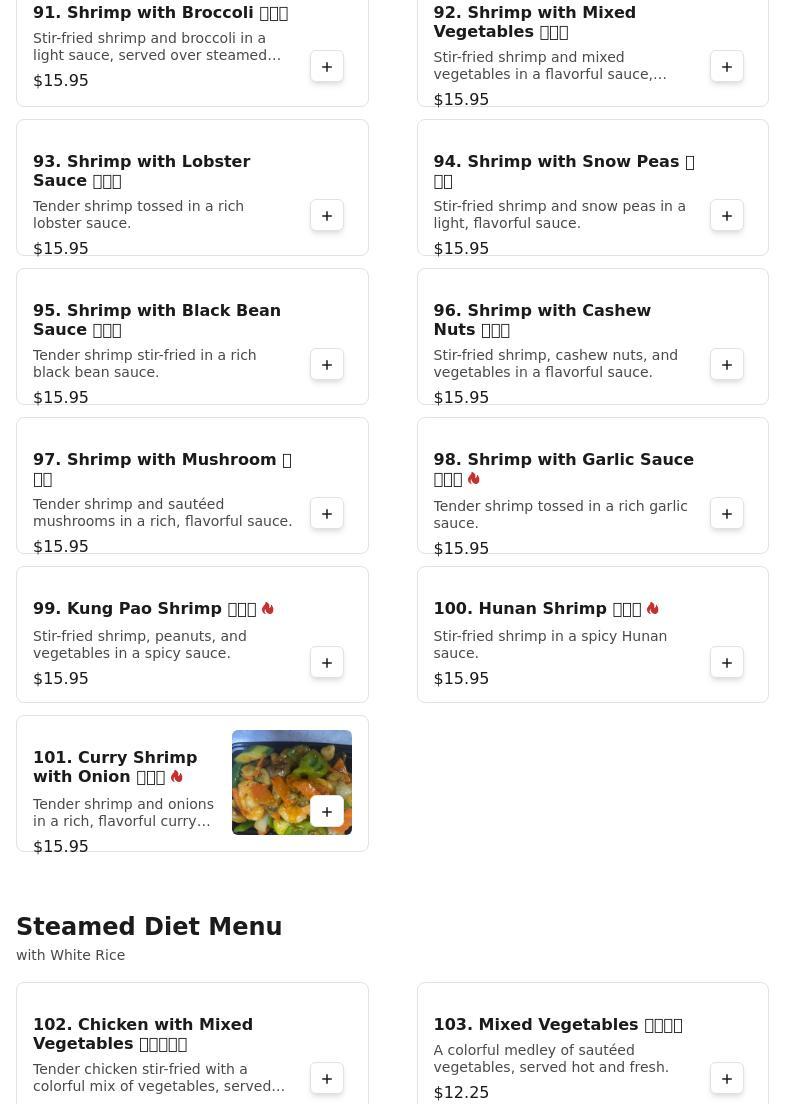This screenshot has width=785, height=1104.
Task: Add Shrimp with Mushroom plus icon
Action: (327, 514)
